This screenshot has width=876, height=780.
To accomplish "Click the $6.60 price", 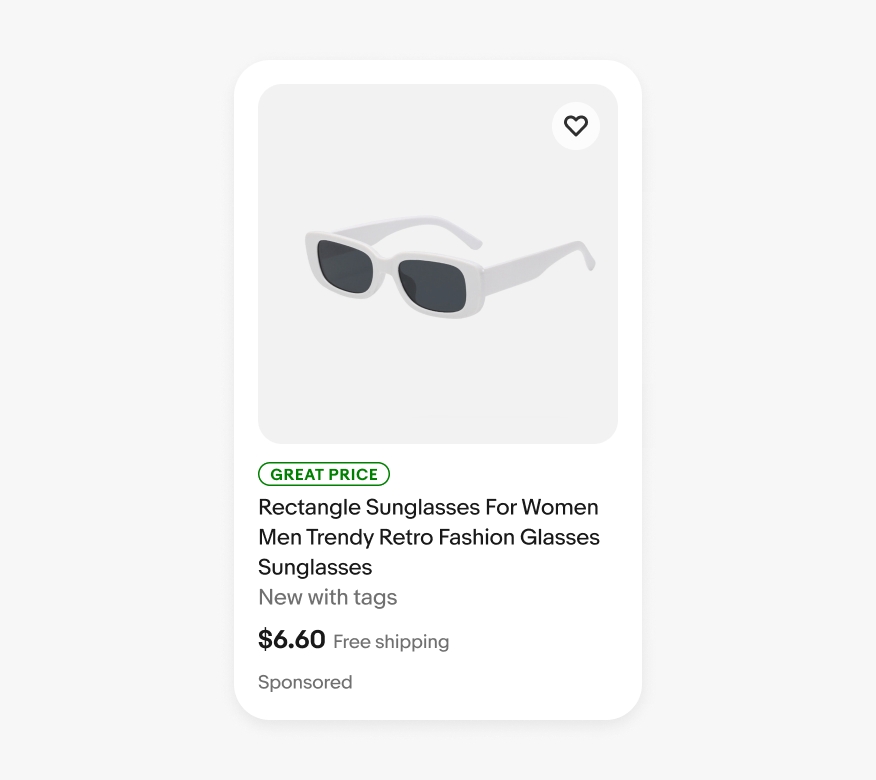I will 291,640.
